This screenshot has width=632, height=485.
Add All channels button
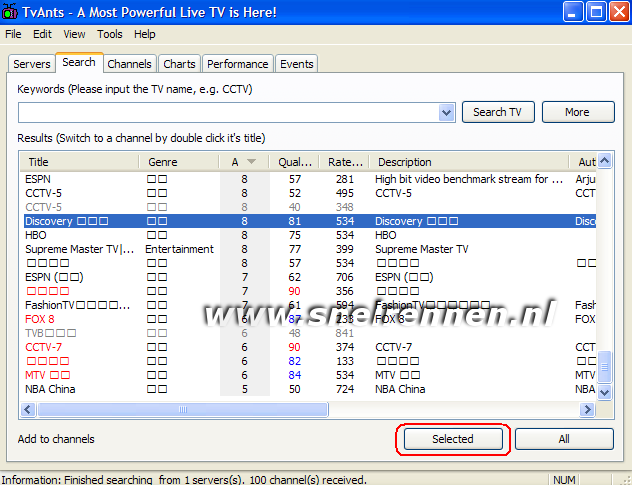point(564,439)
